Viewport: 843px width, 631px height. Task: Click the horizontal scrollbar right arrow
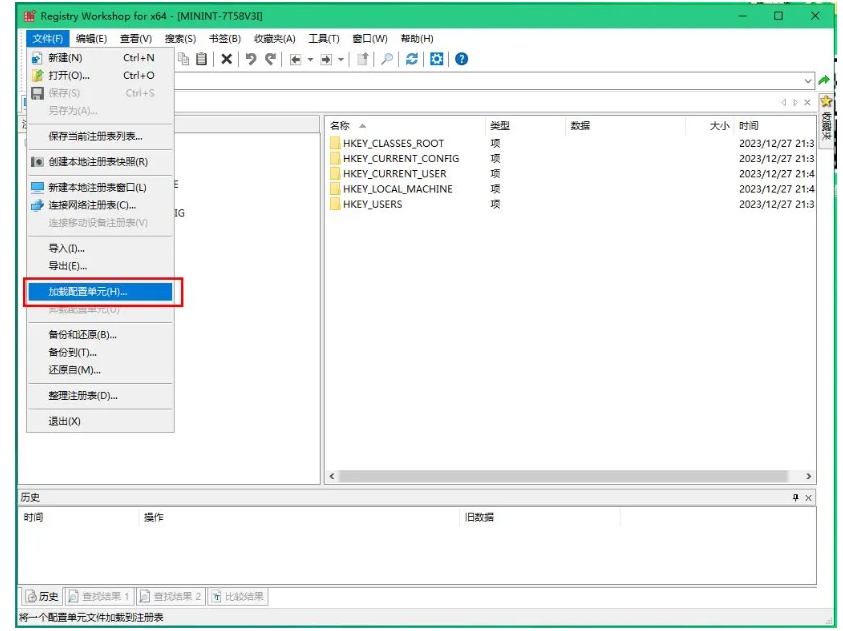808,477
